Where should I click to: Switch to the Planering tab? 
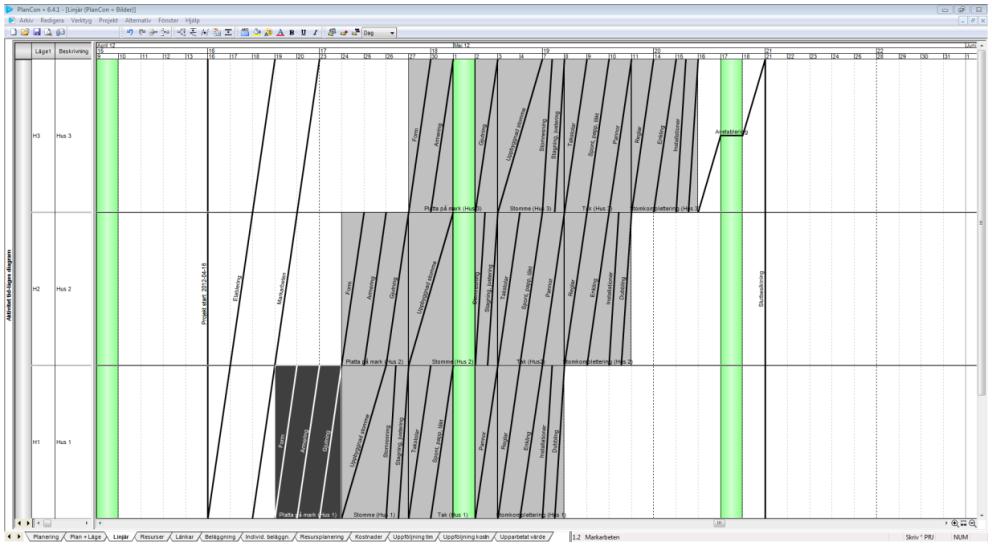pyautogui.click(x=46, y=537)
